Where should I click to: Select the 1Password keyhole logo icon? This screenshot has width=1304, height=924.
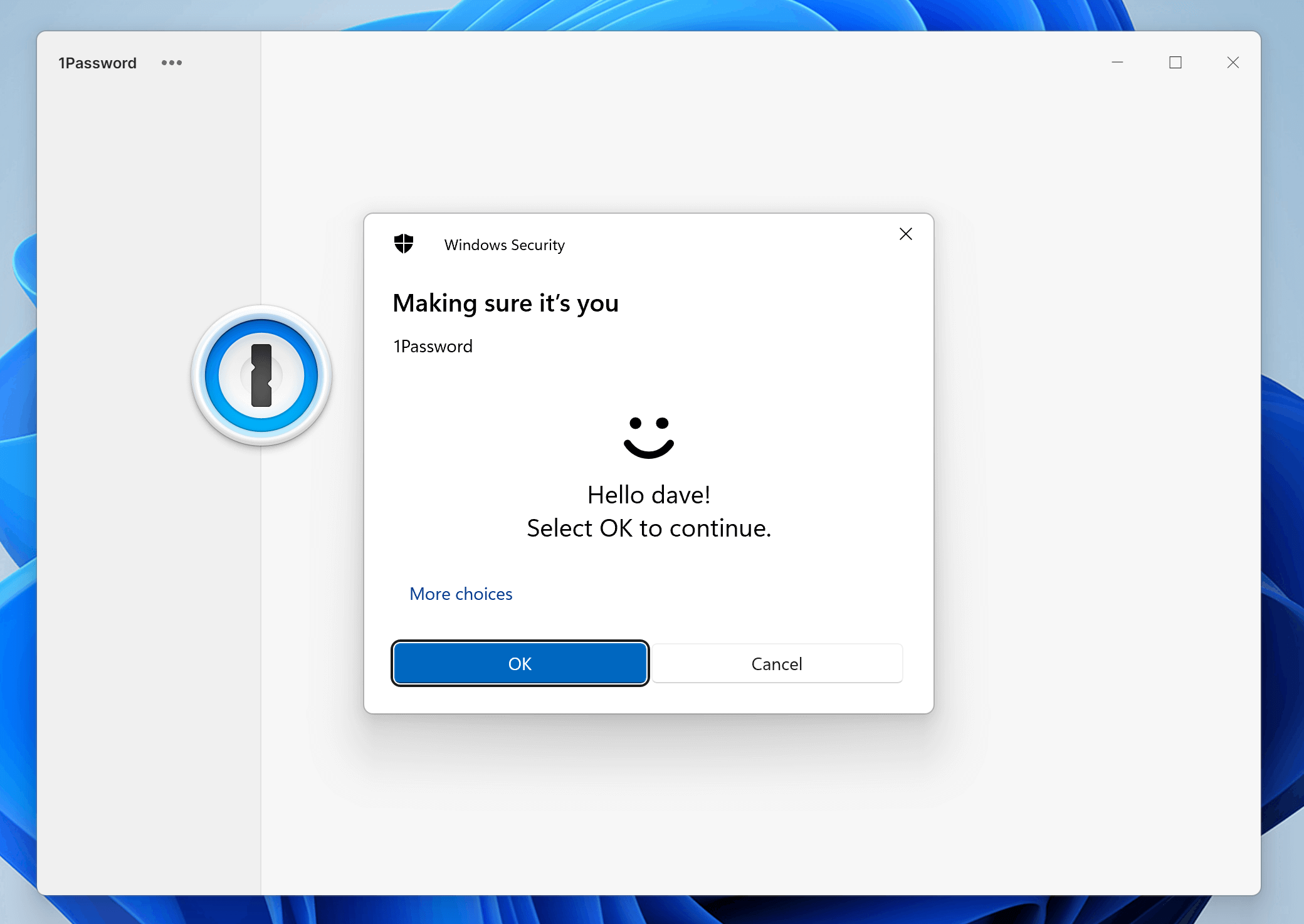(x=261, y=374)
